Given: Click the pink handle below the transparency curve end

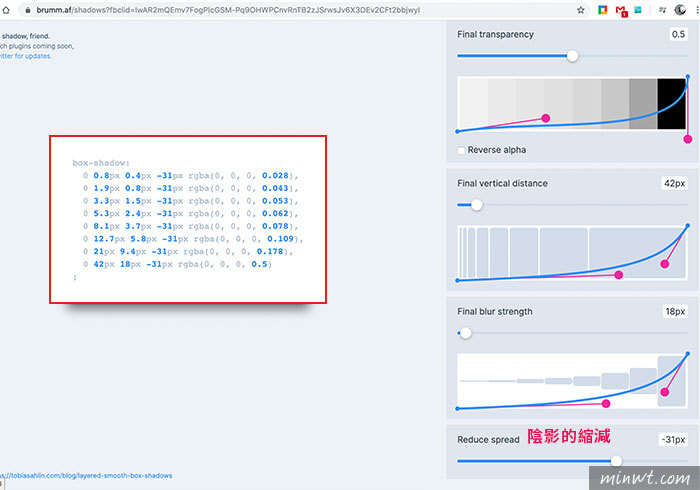Looking at the screenshot, I should (688, 139).
